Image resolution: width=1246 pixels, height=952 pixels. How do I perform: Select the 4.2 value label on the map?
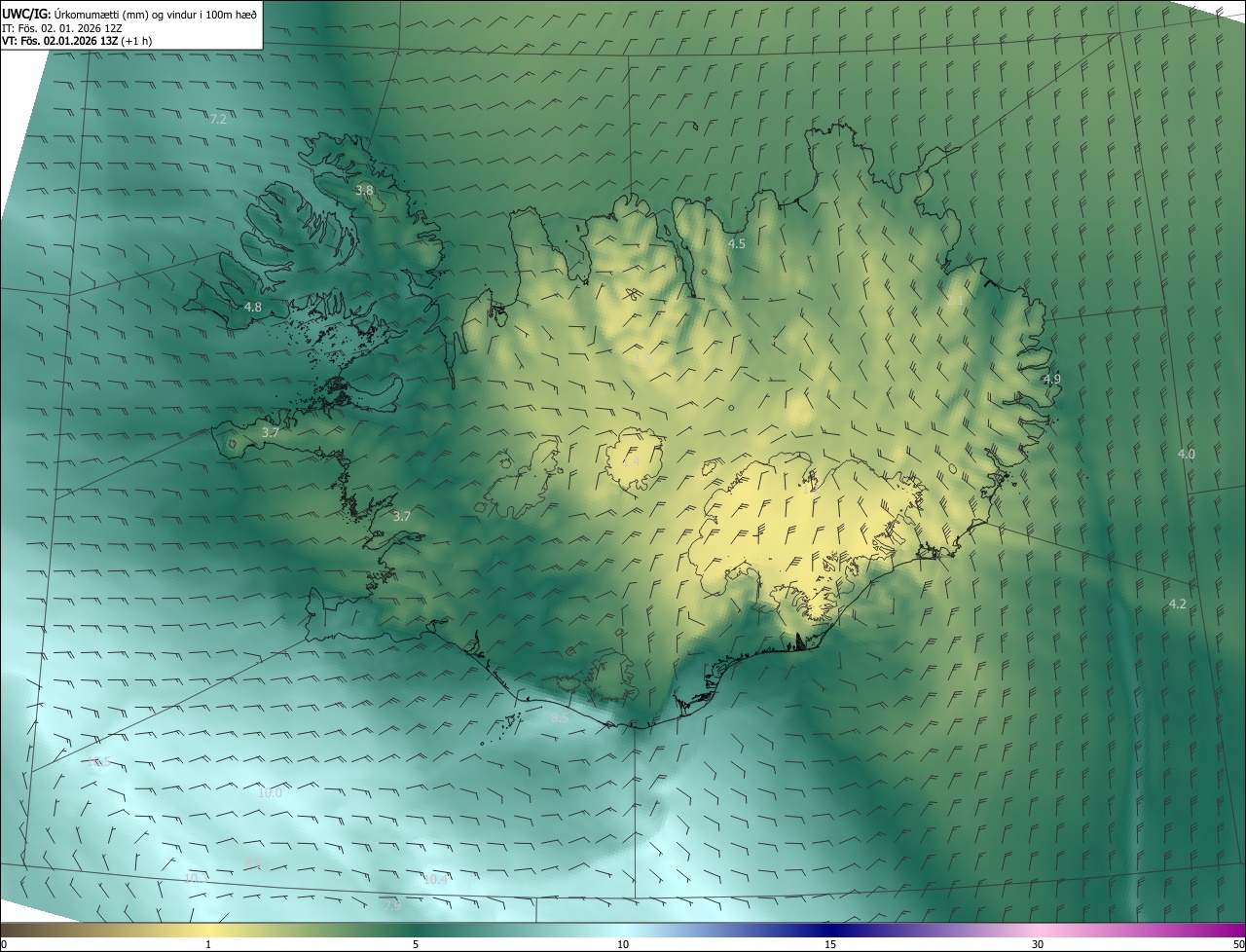(x=1178, y=604)
